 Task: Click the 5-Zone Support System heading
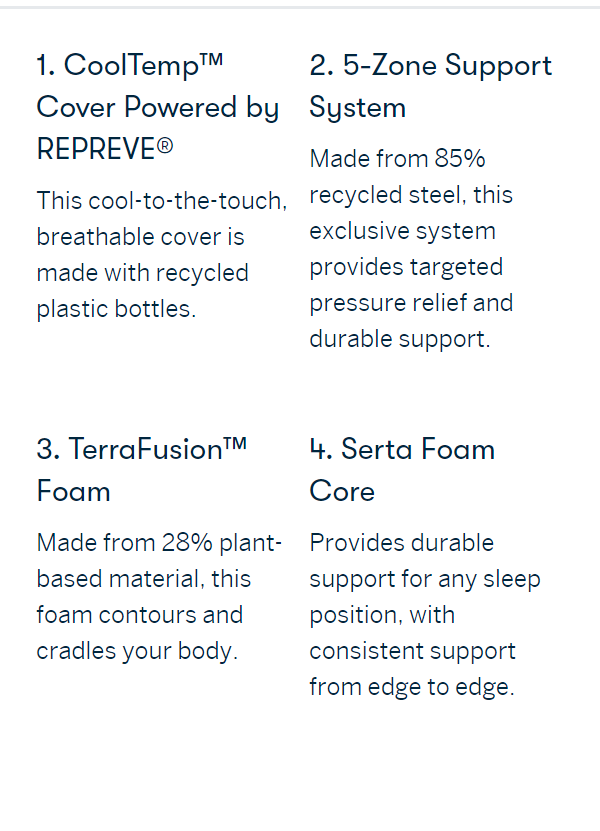(x=430, y=86)
